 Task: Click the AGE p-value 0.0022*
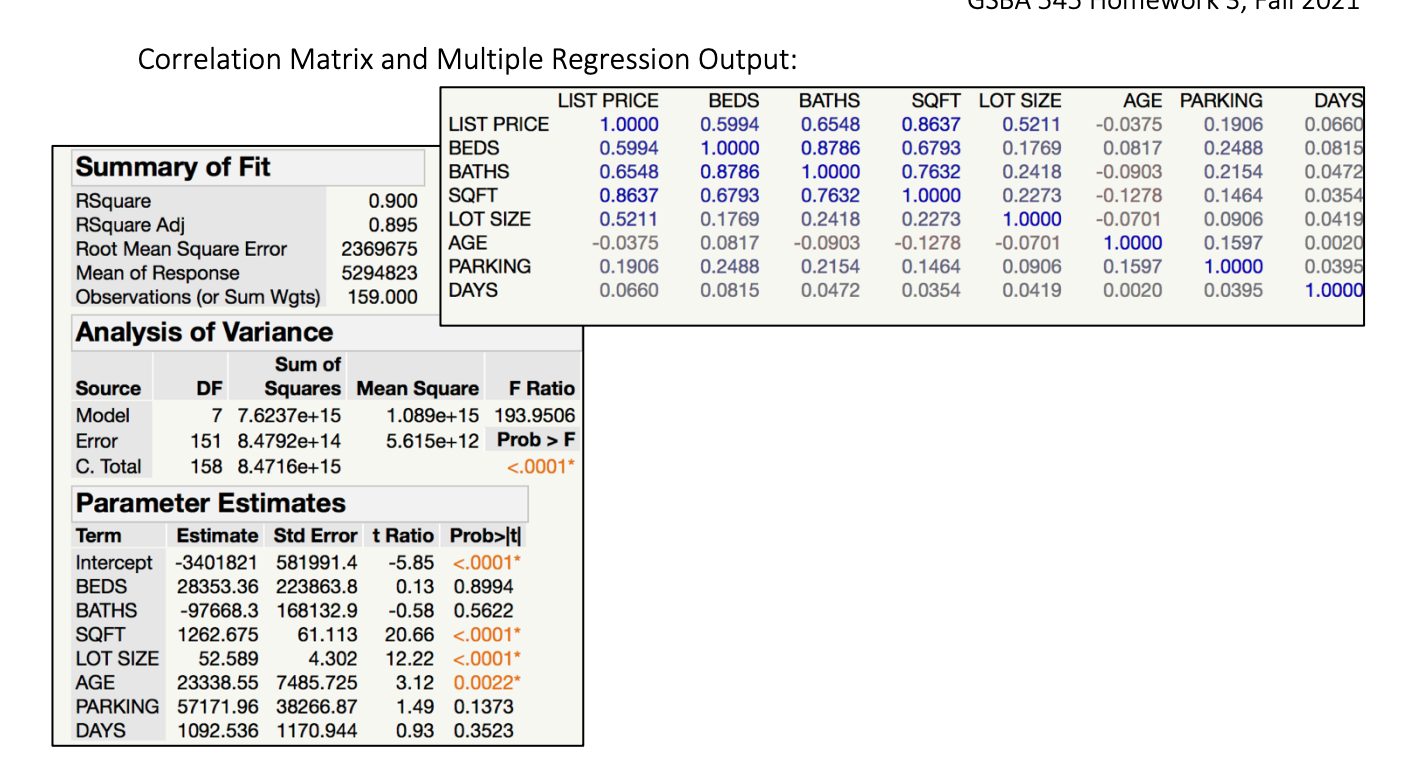pos(488,682)
